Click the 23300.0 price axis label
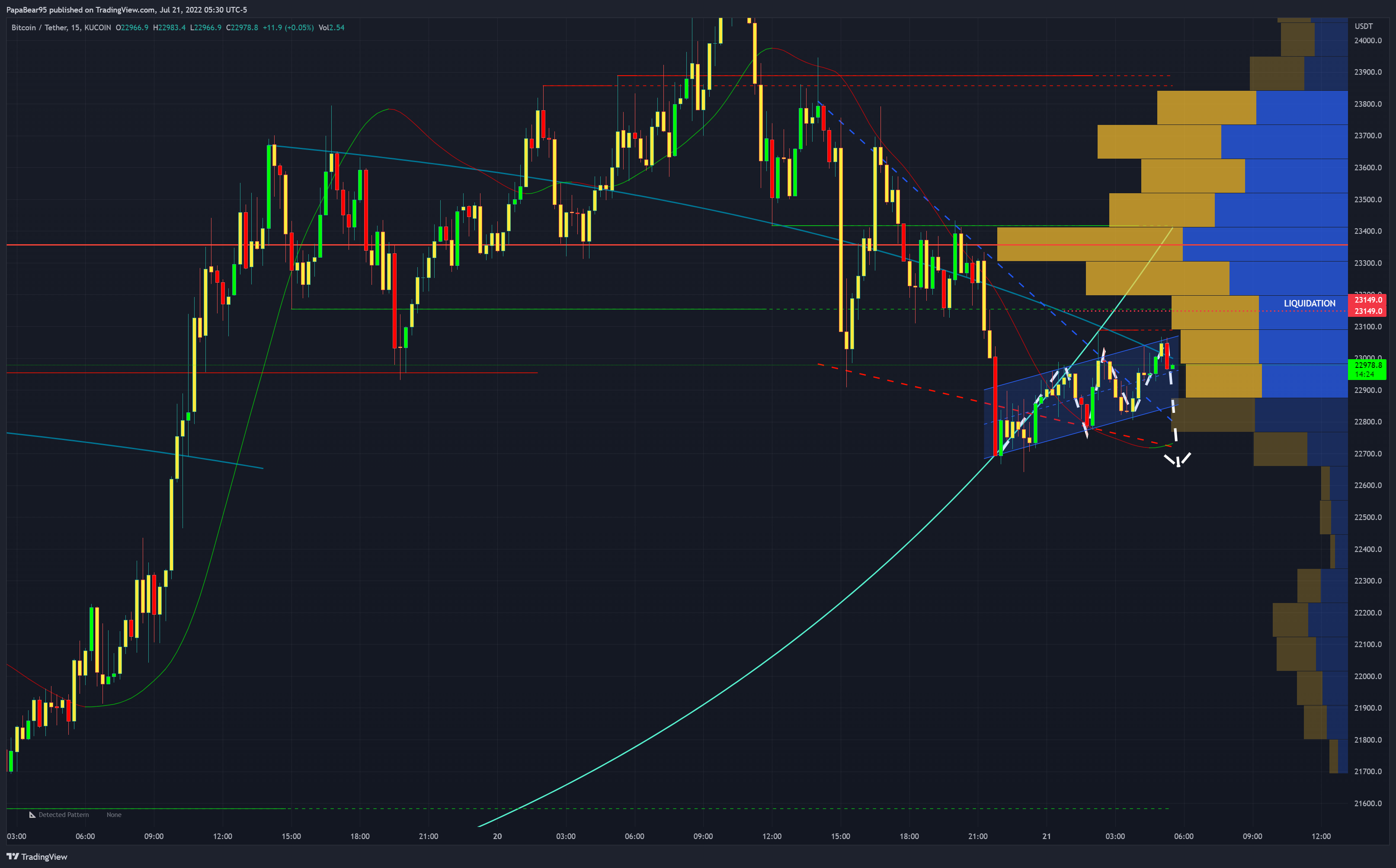Image resolution: width=1396 pixels, height=868 pixels. [1368, 263]
